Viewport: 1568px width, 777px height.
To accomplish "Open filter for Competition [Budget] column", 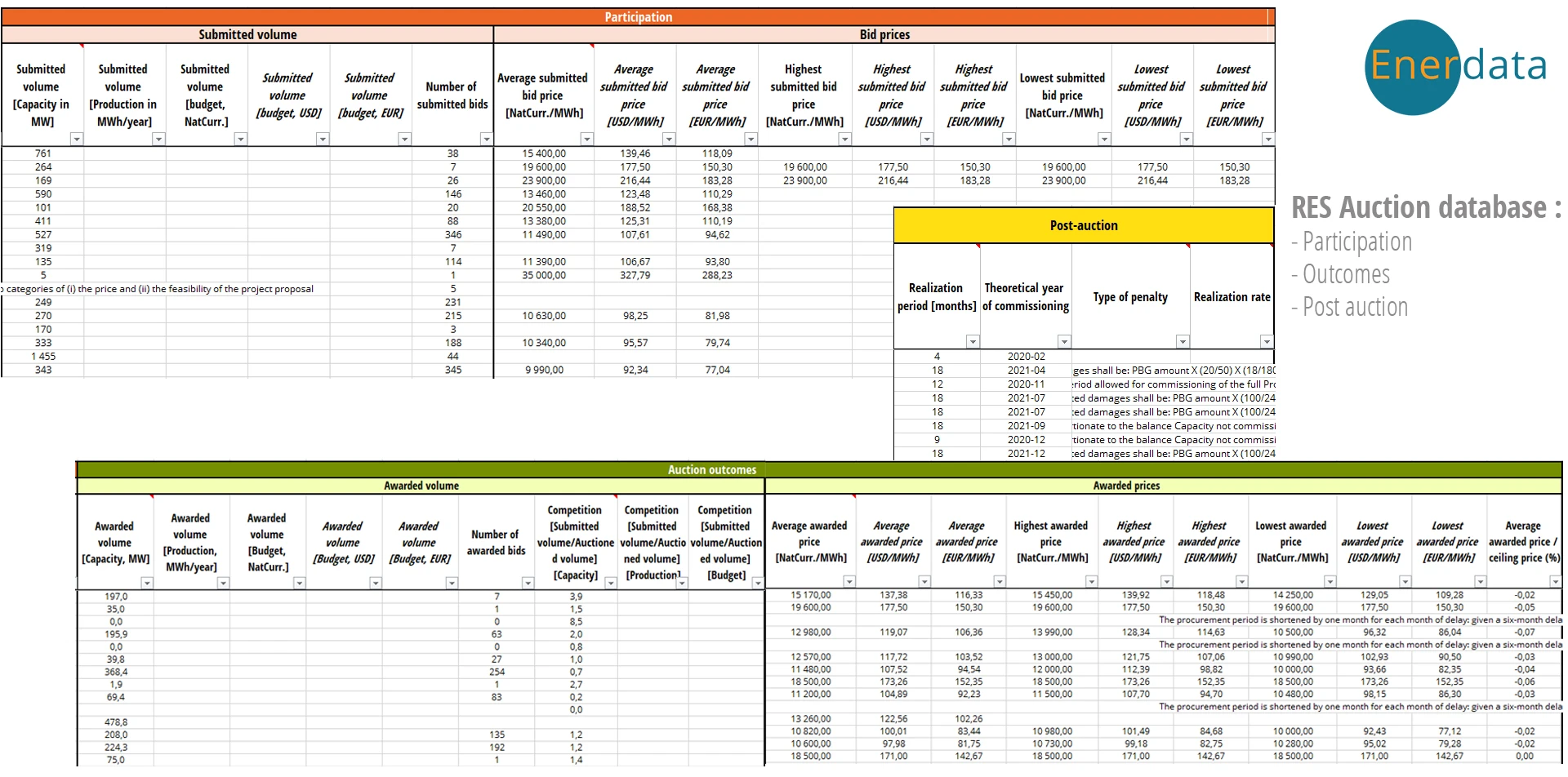I will coord(757,583).
